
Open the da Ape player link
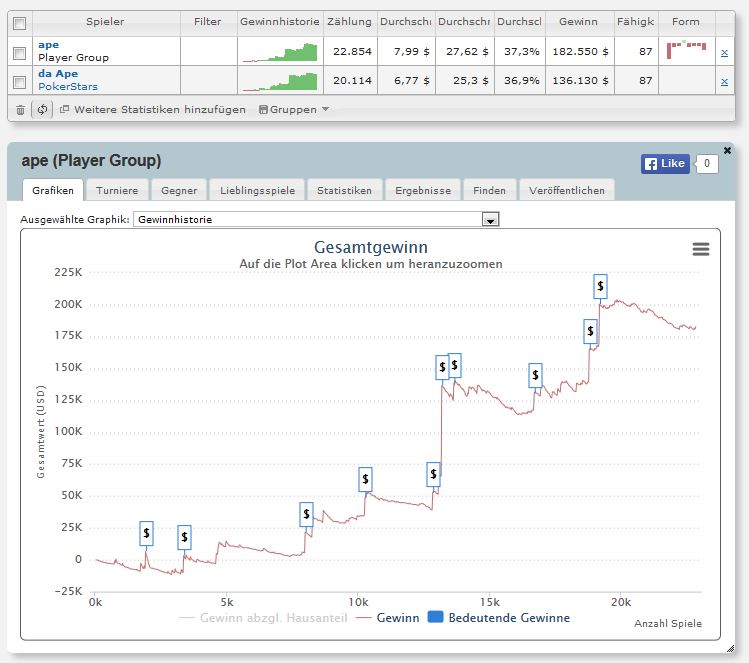point(58,74)
